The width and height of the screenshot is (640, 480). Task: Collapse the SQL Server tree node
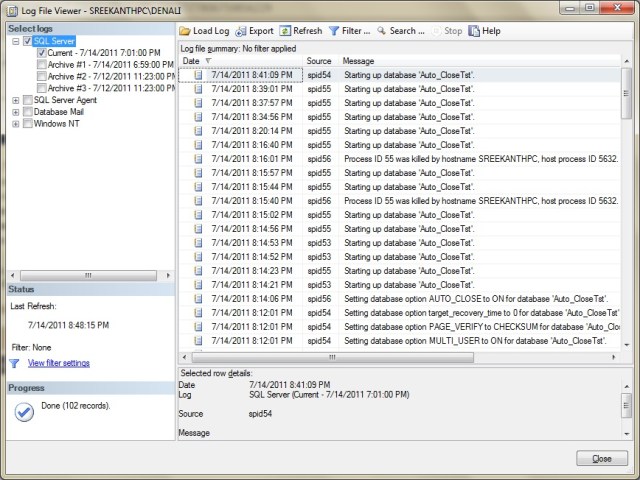[15, 41]
